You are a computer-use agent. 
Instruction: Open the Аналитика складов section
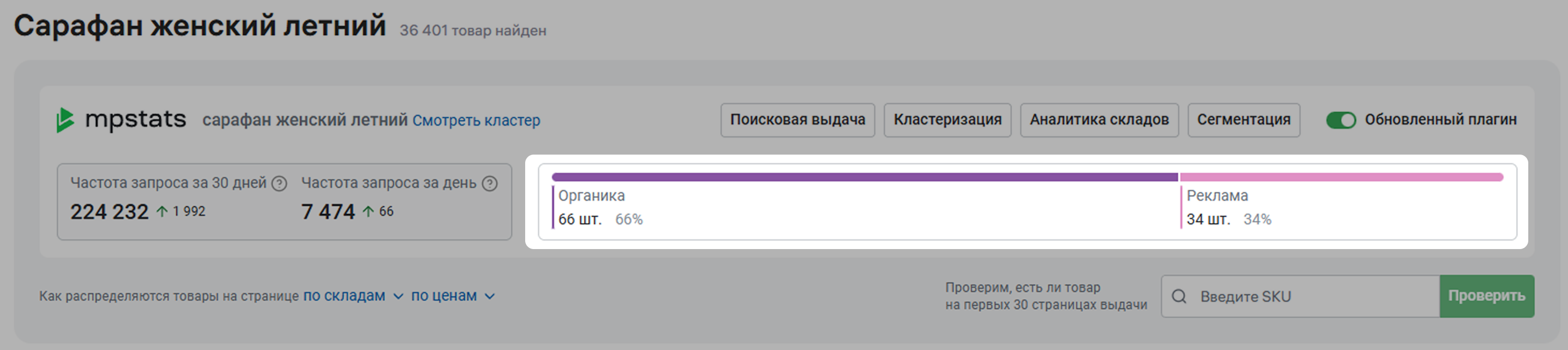1099,120
